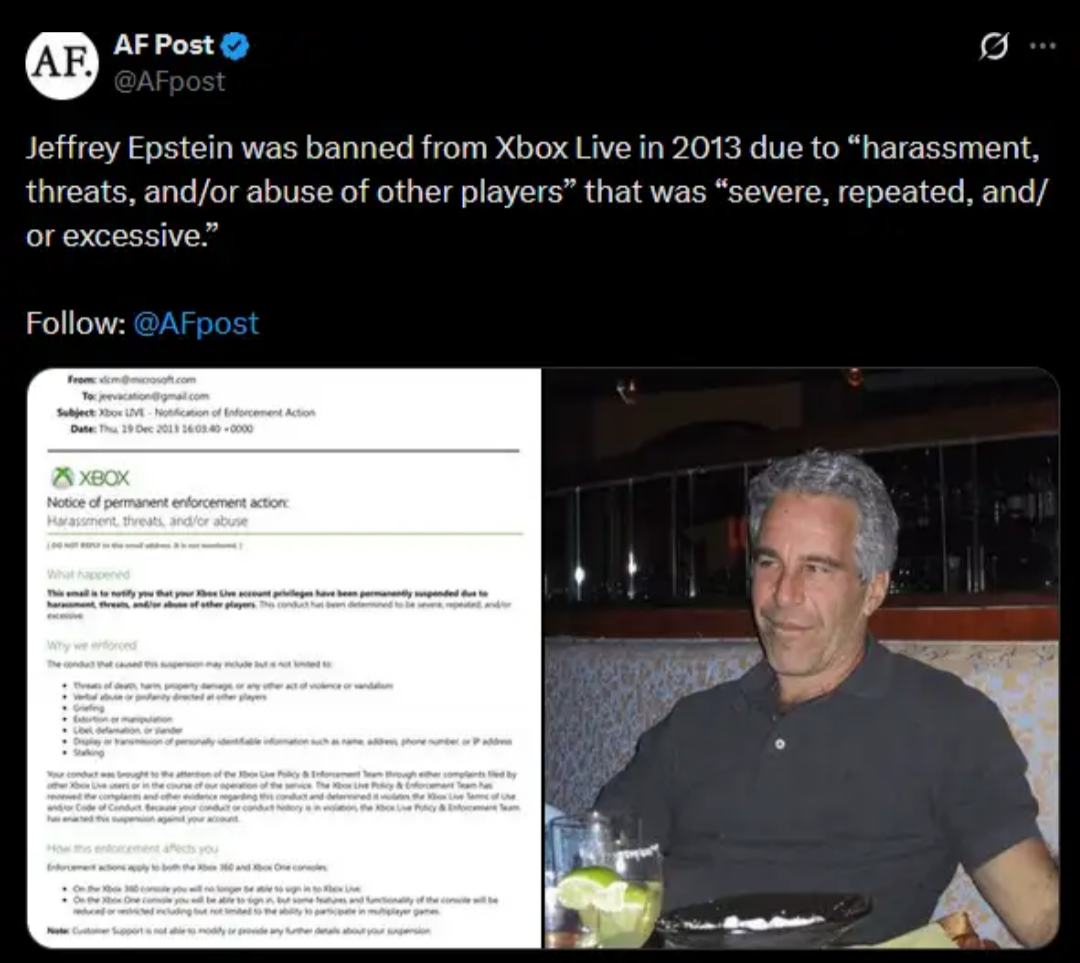Open the Xbox email document image

[x=284, y=658]
